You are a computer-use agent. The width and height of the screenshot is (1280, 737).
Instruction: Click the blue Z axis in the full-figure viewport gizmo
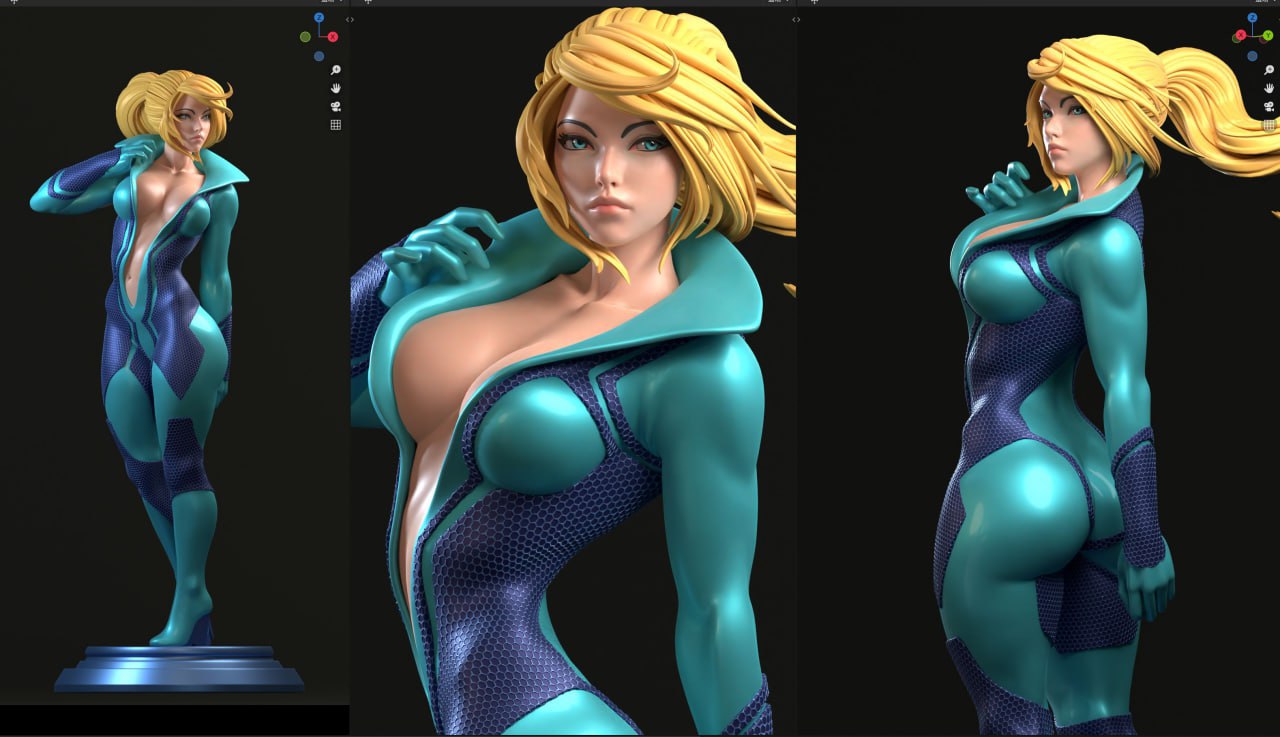(319, 18)
